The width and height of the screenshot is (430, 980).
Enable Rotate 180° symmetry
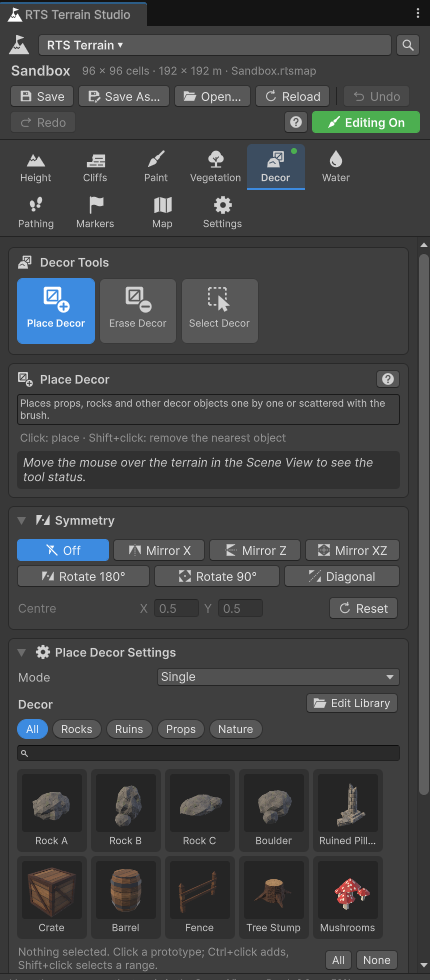click(x=84, y=577)
